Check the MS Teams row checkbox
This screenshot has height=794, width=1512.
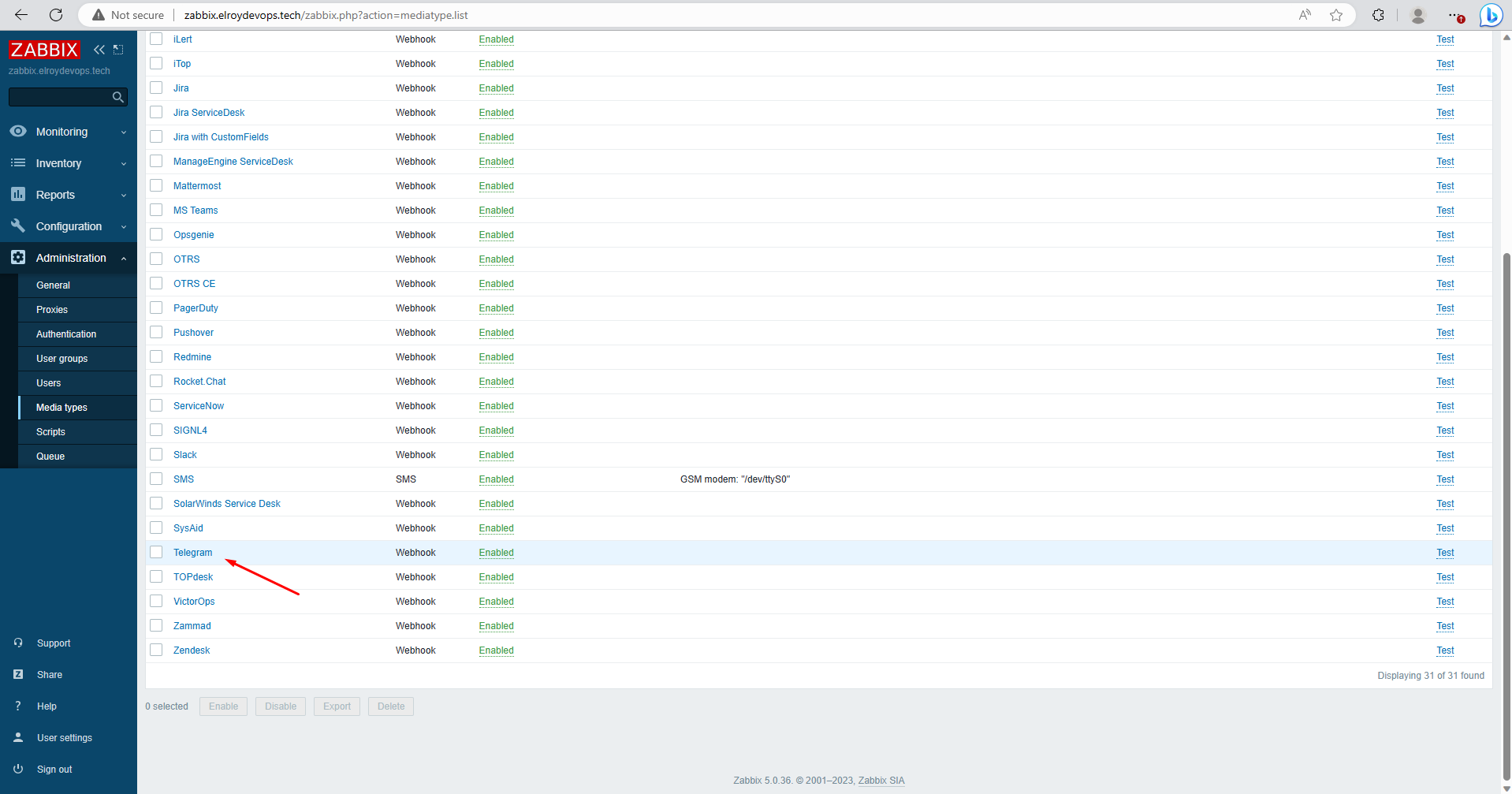(x=156, y=210)
